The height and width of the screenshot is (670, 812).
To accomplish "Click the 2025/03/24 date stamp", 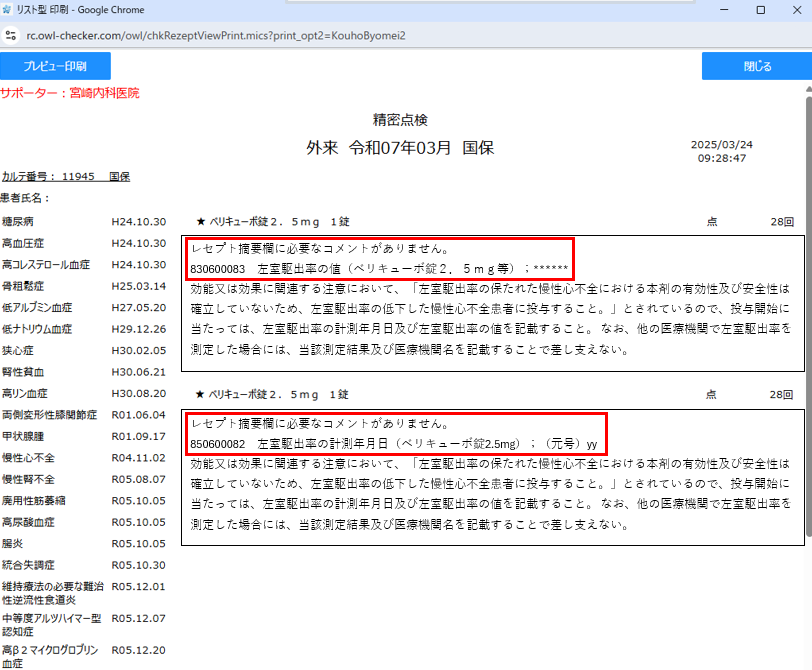I will click(x=721, y=144).
